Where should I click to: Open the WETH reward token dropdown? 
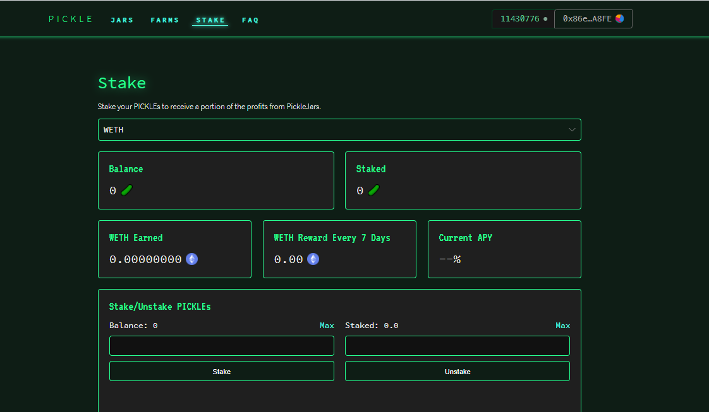tap(340, 130)
